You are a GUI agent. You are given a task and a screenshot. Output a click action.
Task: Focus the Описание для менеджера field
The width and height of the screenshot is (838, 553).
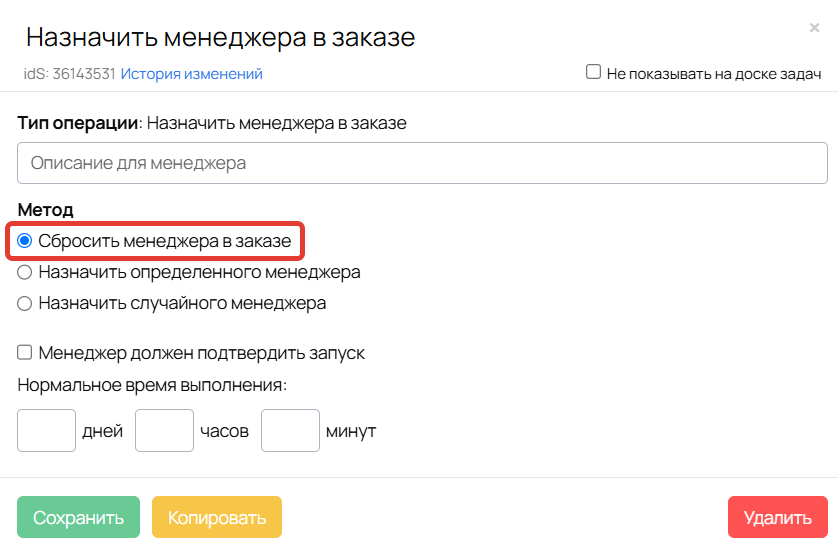pyautogui.click(x=422, y=163)
